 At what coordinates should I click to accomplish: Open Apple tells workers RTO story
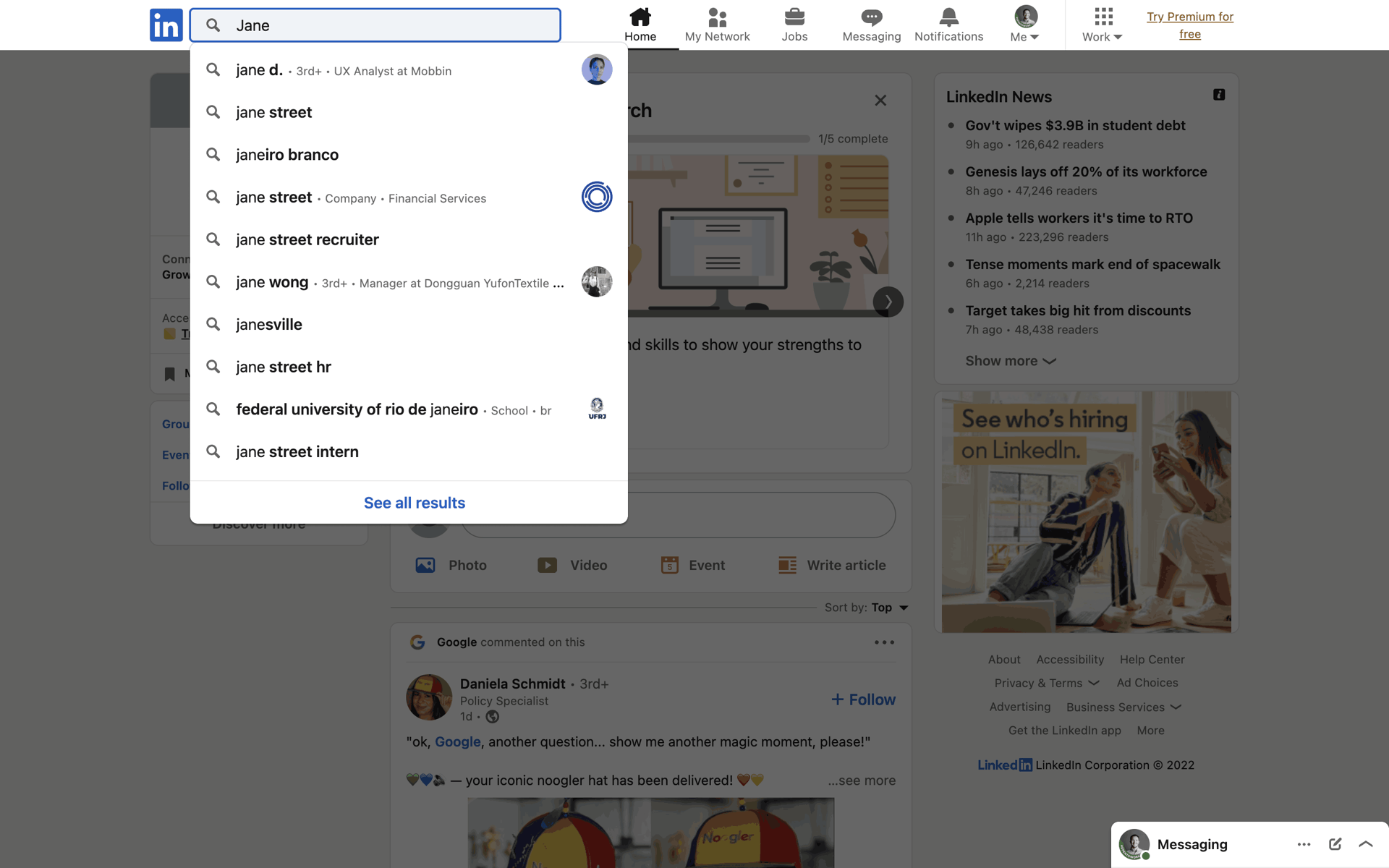[1079, 218]
